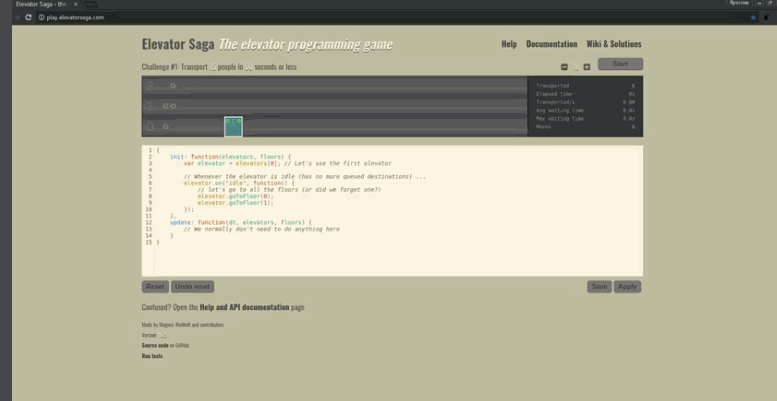Save the code with the Save button
Image resolution: width=777 pixels, height=401 pixels.
tap(599, 286)
